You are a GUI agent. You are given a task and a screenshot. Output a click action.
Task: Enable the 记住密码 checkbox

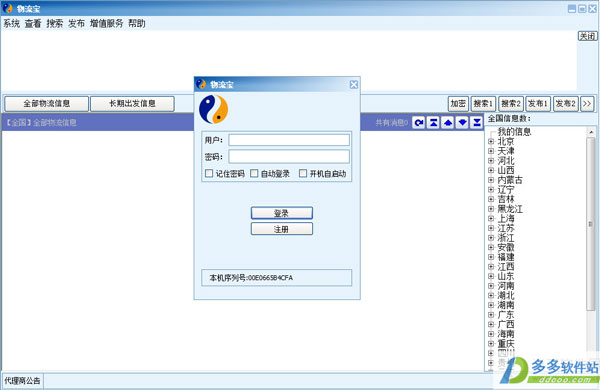pyautogui.click(x=209, y=173)
